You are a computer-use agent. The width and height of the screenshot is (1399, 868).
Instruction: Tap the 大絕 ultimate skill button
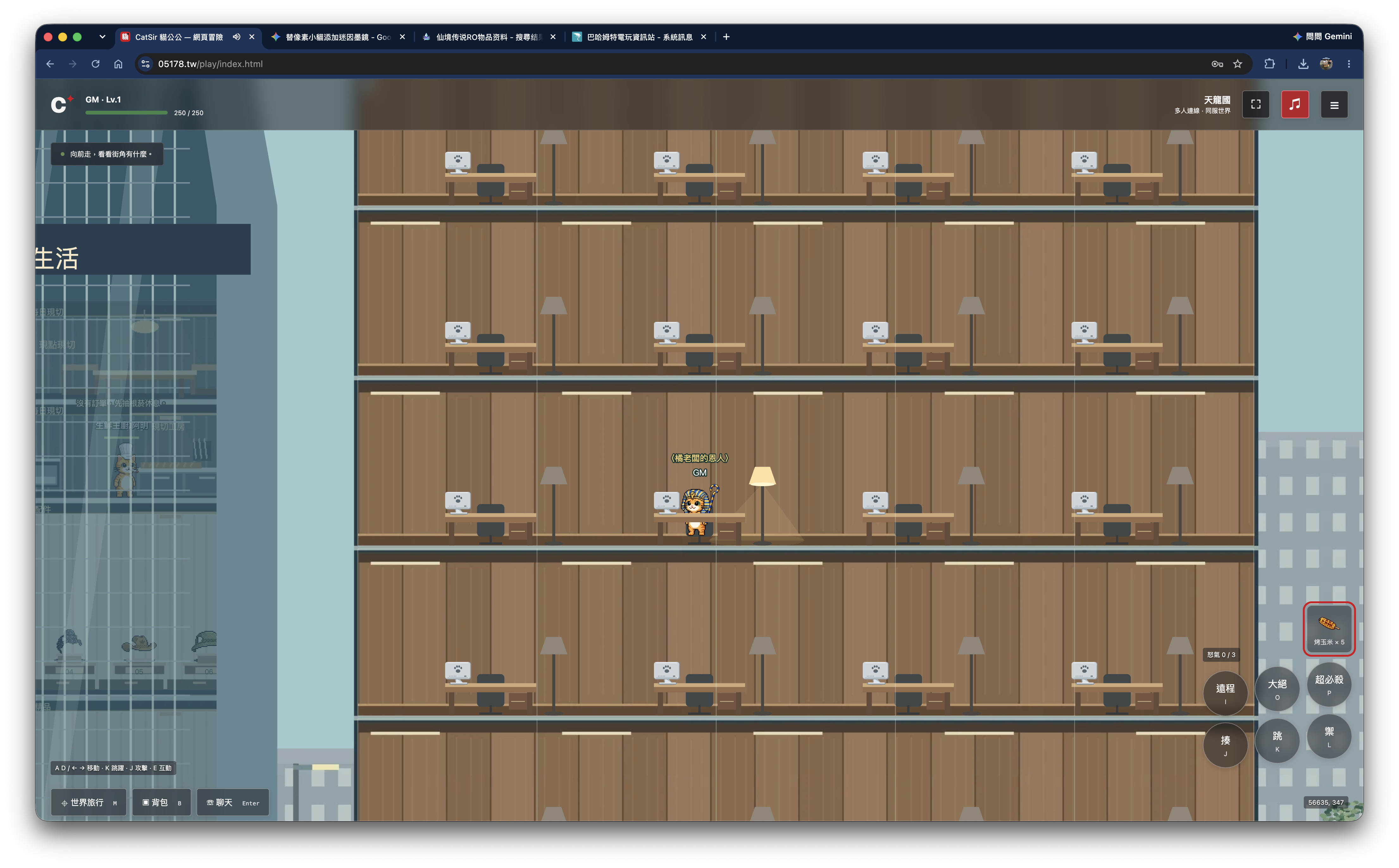[1277, 688]
